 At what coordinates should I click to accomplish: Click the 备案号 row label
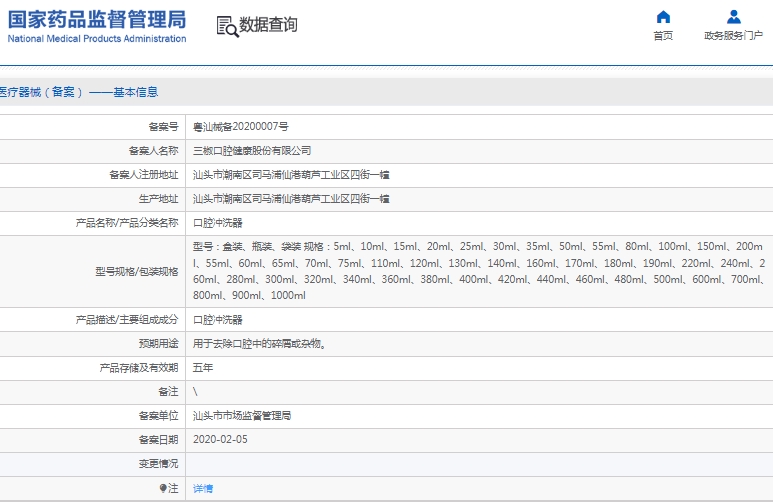(x=163, y=127)
